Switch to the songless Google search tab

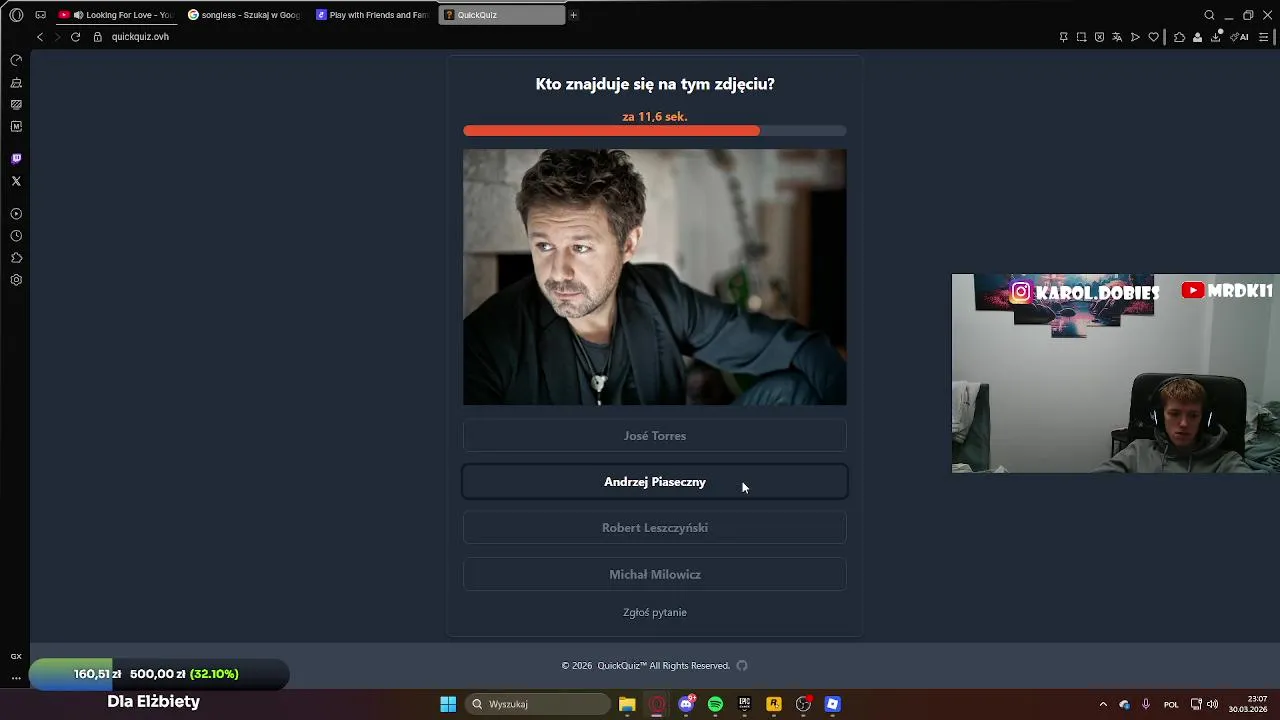(243, 15)
